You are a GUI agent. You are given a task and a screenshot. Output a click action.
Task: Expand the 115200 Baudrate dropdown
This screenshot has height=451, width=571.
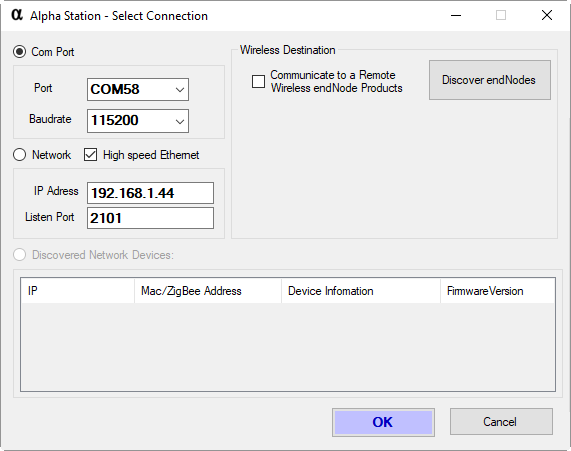point(138,121)
